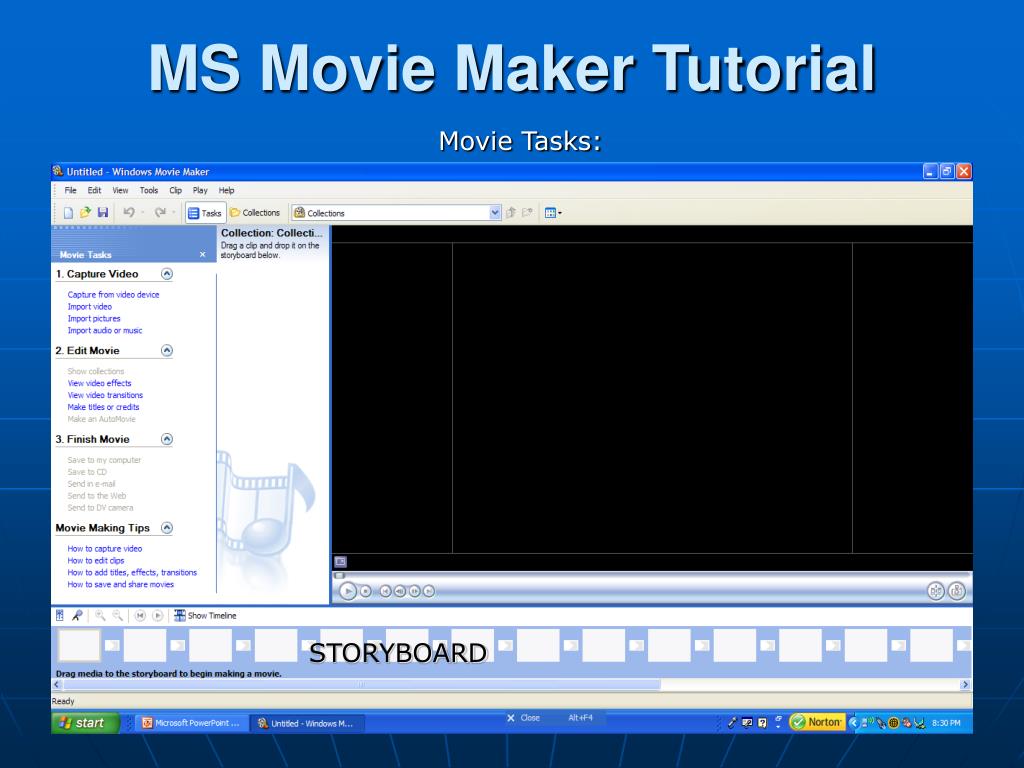Click the Next Frame button
Image resolution: width=1024 pixels, height=768 pixels.
coord(414,592)
